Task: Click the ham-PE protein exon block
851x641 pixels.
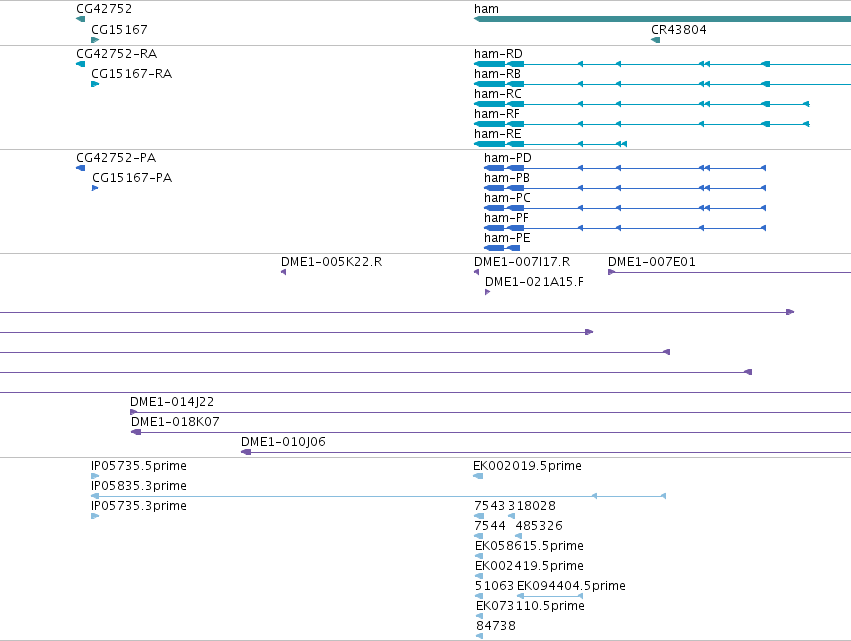Action: pos(494,248)
